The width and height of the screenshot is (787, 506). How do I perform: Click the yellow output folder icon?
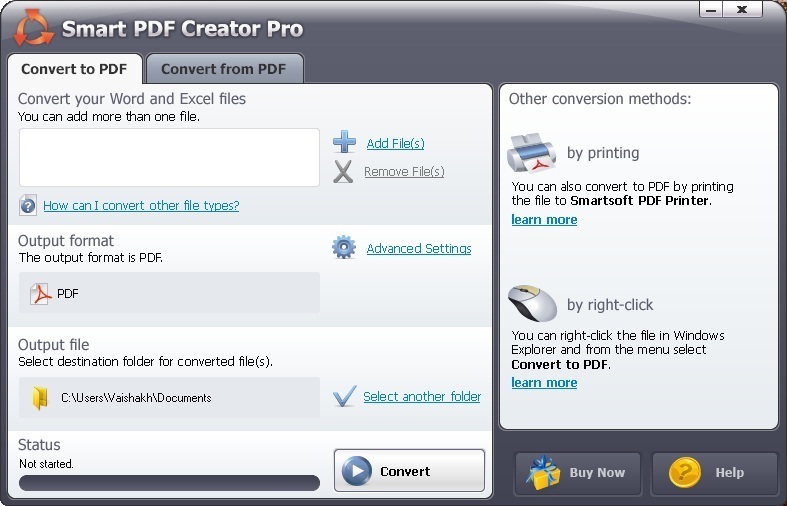(x=40, y=398)
